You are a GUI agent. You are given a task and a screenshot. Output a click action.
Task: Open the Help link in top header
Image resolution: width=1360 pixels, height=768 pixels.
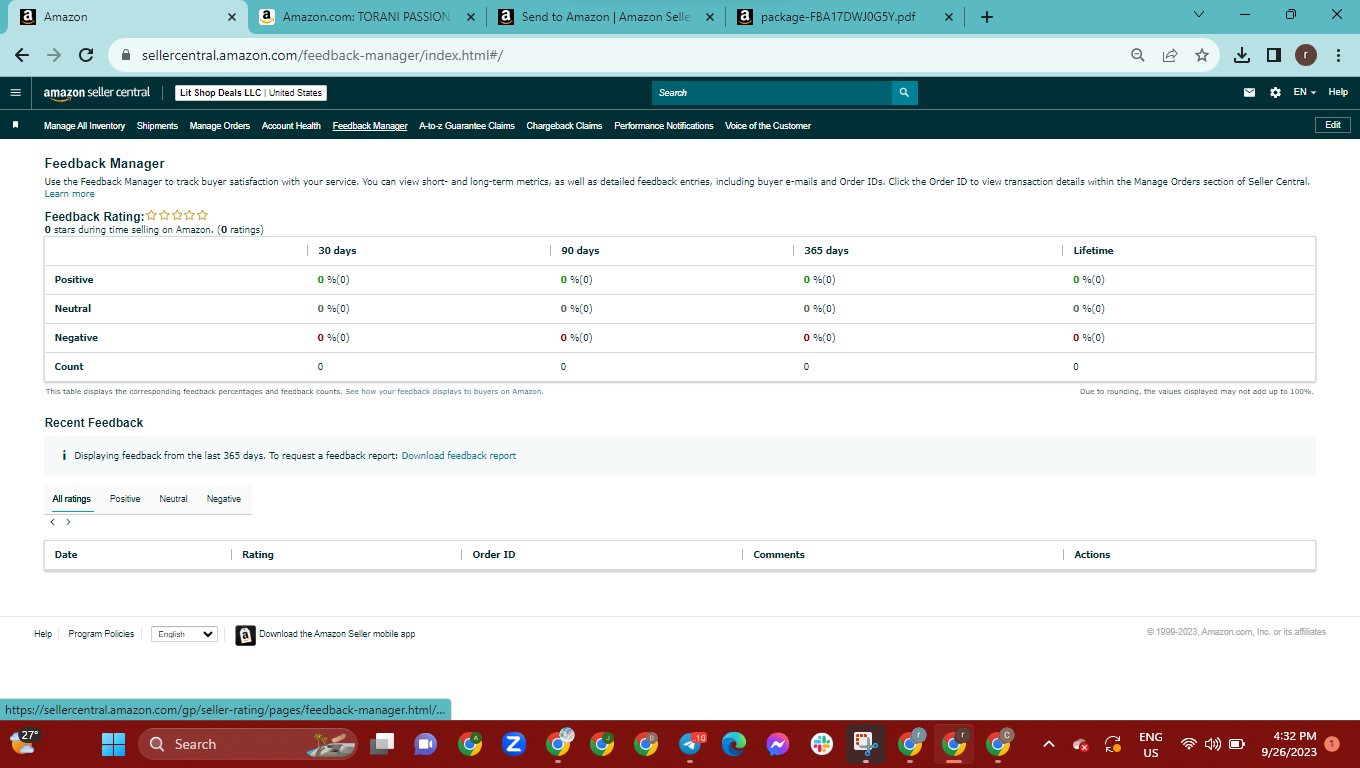tap(1338, 92)
